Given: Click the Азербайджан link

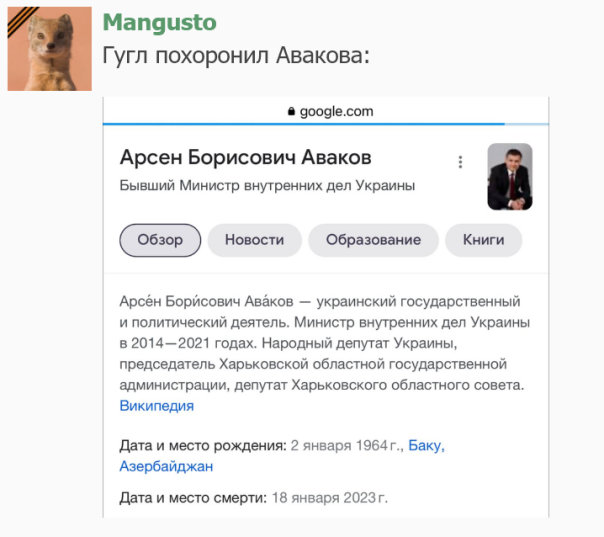Looking at the screenshot, I should [166, 466].
